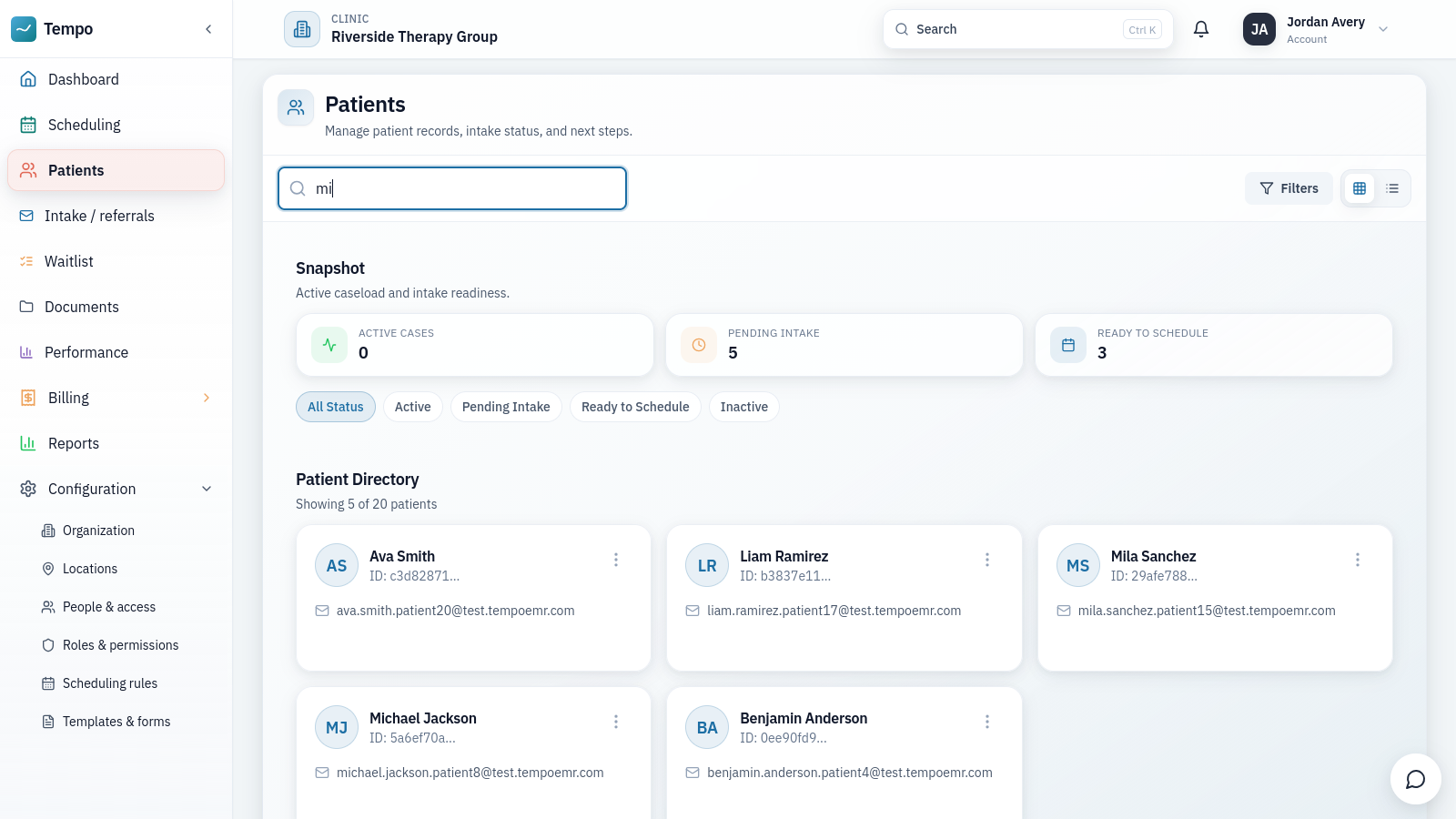
Task: Click the envelope icon beside mila.sanchez email
Action: 1064,611
